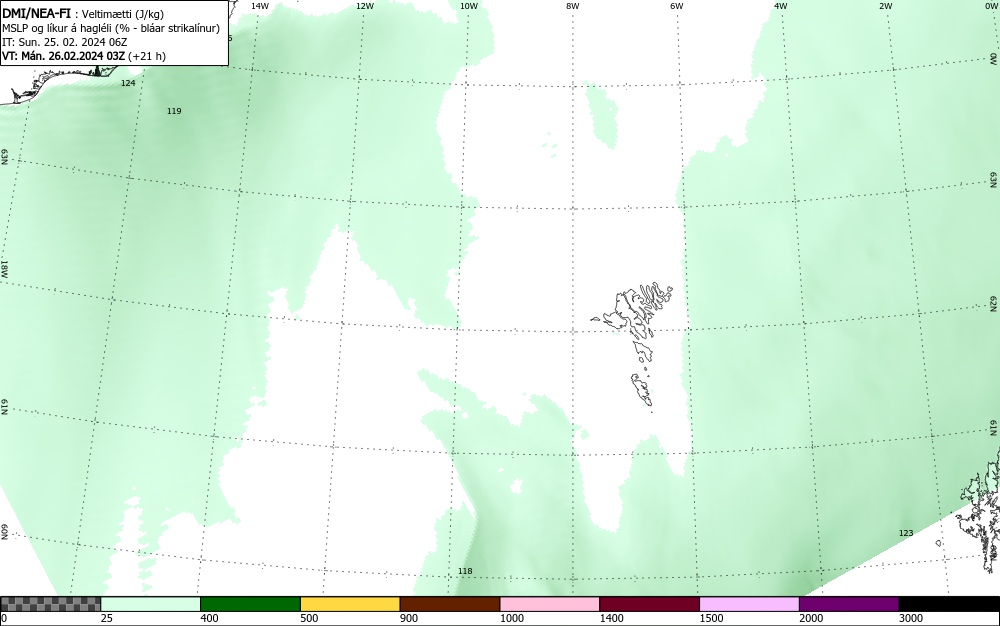Click the pressure value 123
Viewport: 1000px width, 626px height.
(906, 533)
